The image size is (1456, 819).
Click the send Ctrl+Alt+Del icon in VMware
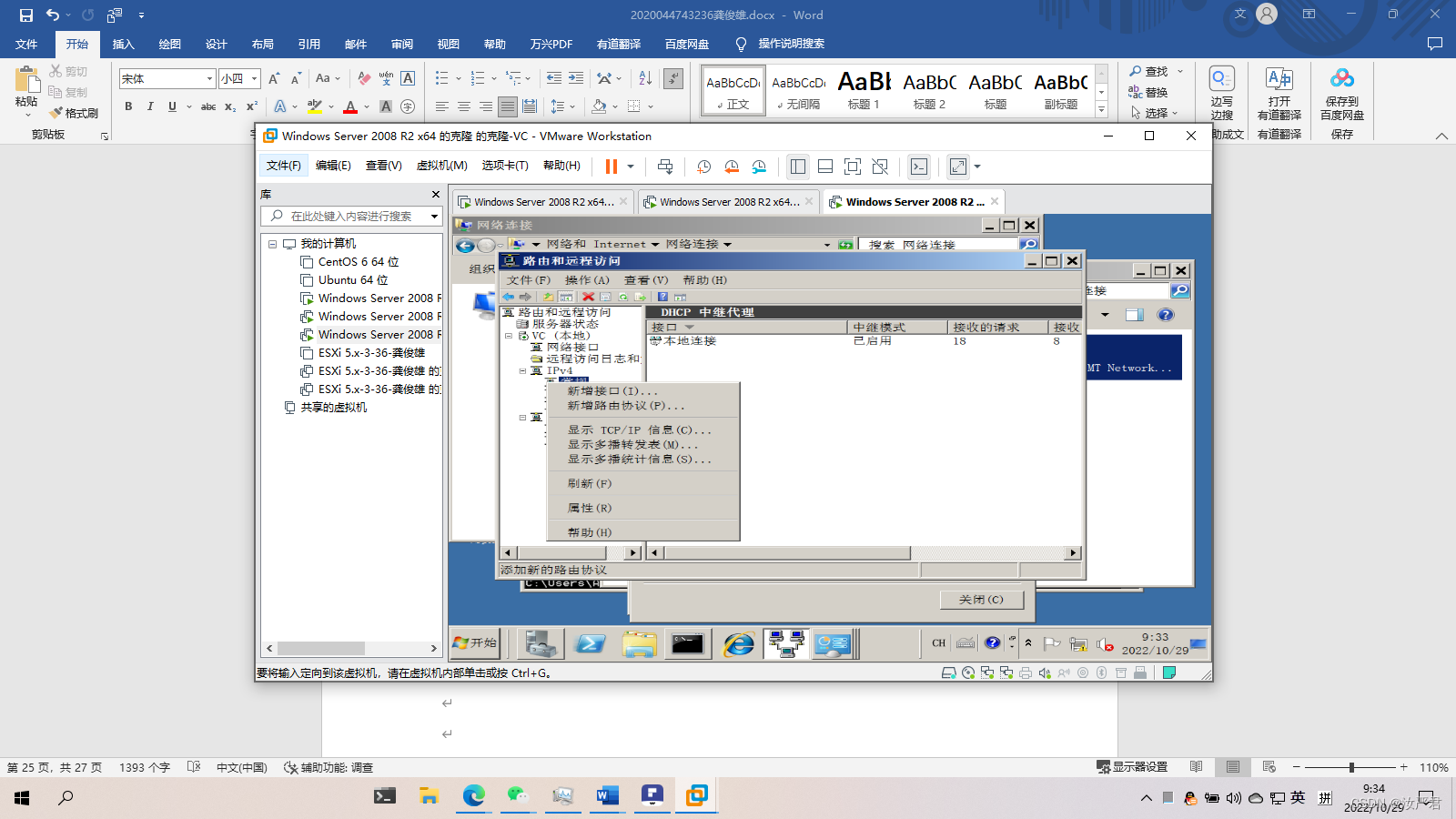pyautogui.click(x=665, y=167)
